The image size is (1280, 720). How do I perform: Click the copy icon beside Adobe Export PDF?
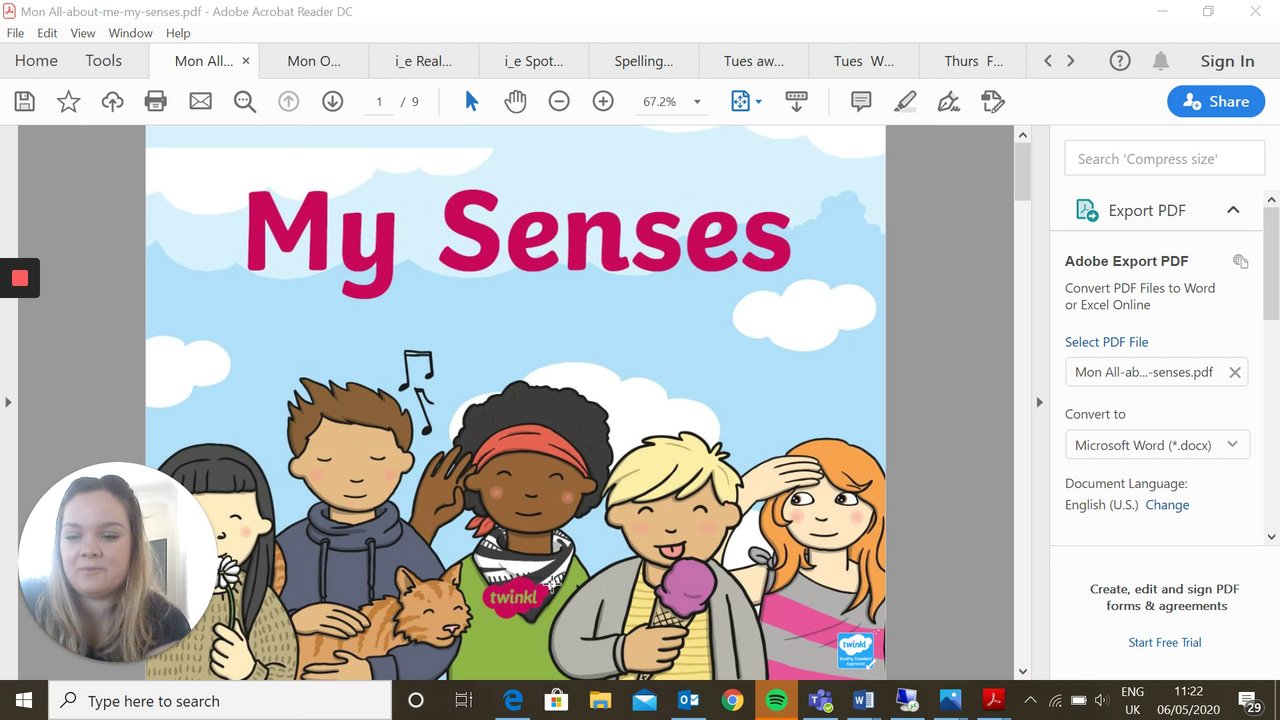point(1240,261)
